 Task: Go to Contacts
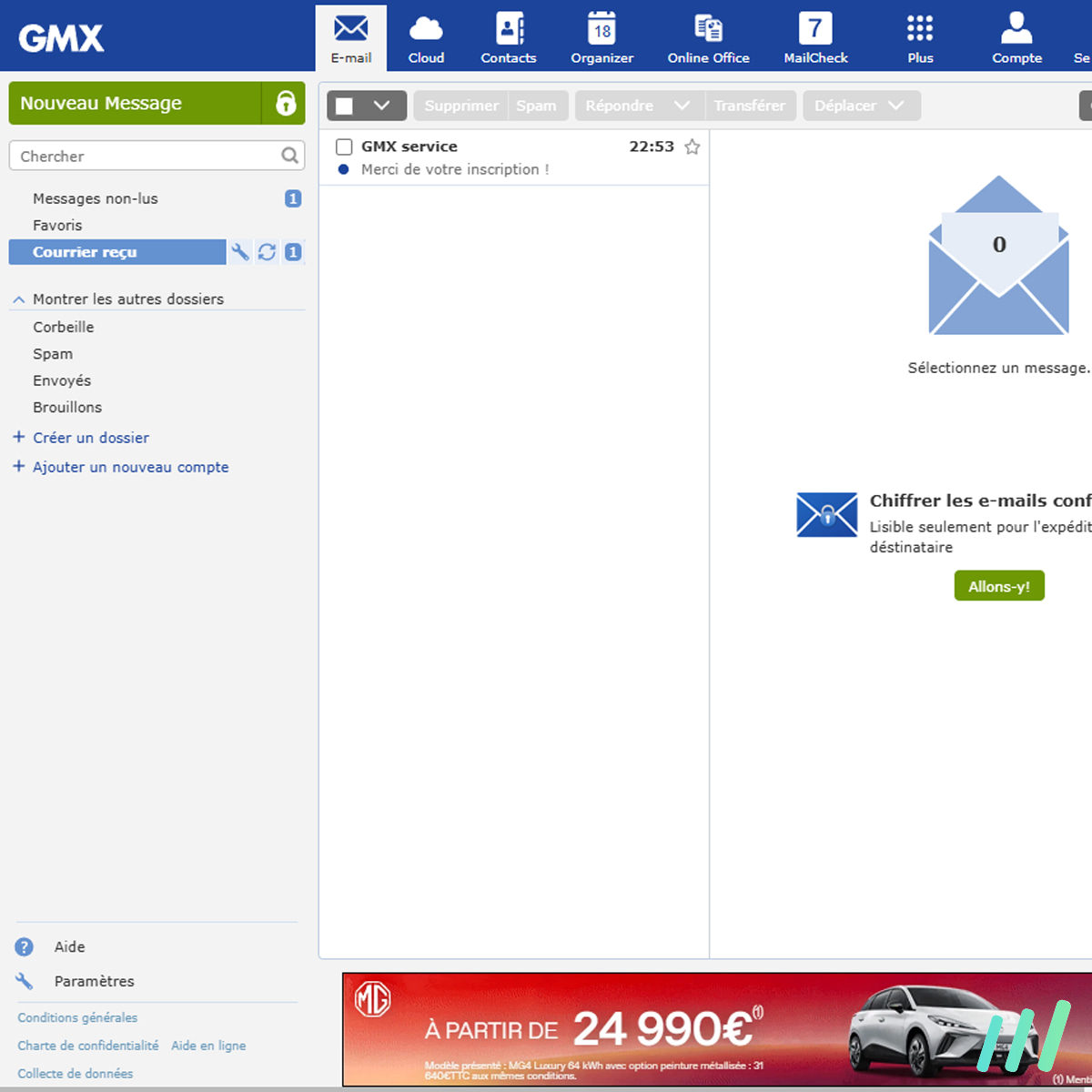click(x=509, y=38)
